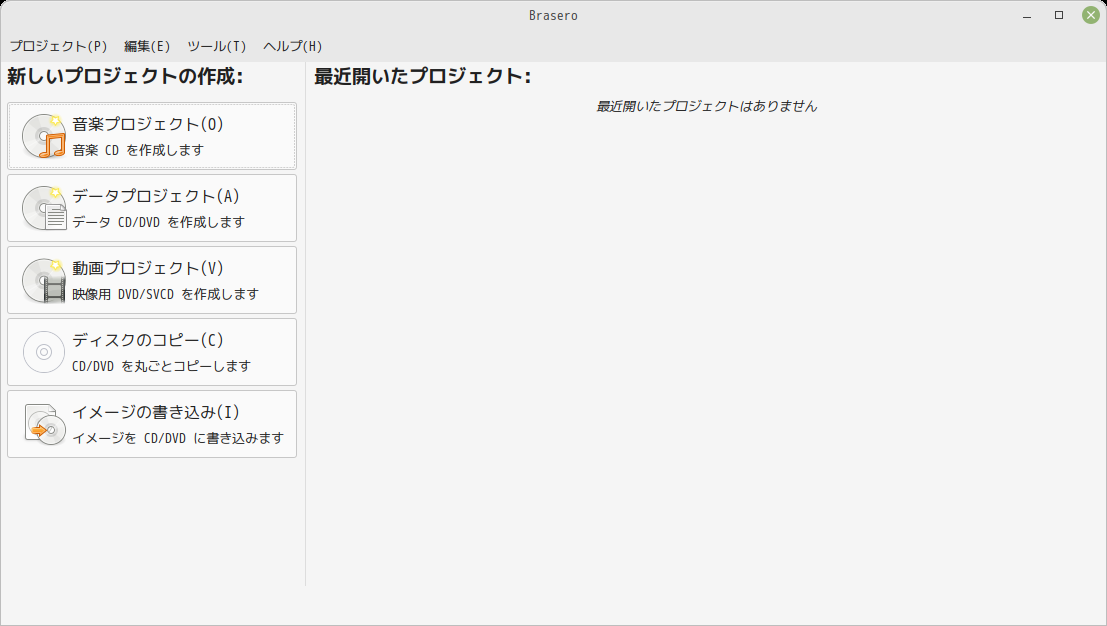
Task: Start a new 音楽プロジェクト(O)
Action: coord(152,136)
